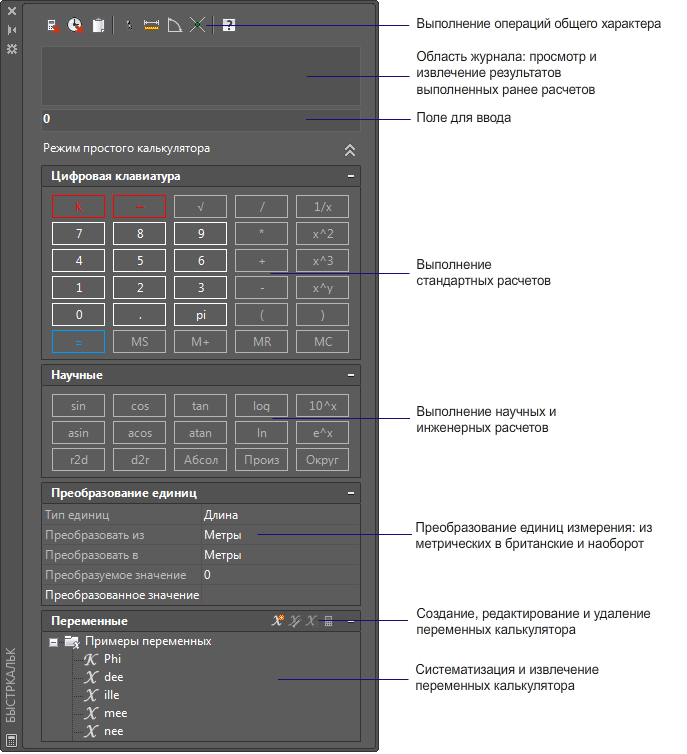Clear the history with the clock icon
Screen dimensions: 687x754
(x=75, y=25)
